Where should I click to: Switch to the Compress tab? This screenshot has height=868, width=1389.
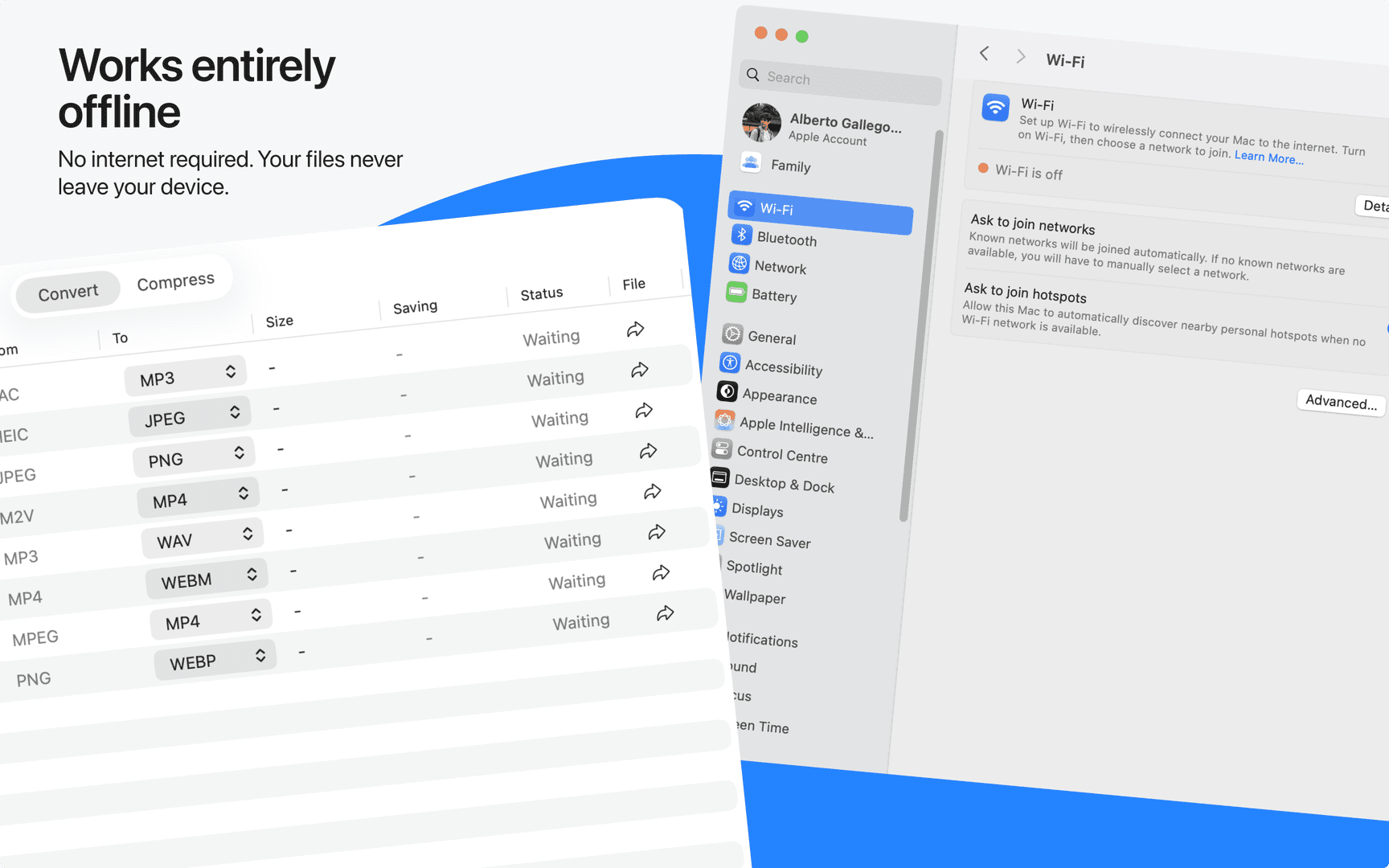click(175, 281)
